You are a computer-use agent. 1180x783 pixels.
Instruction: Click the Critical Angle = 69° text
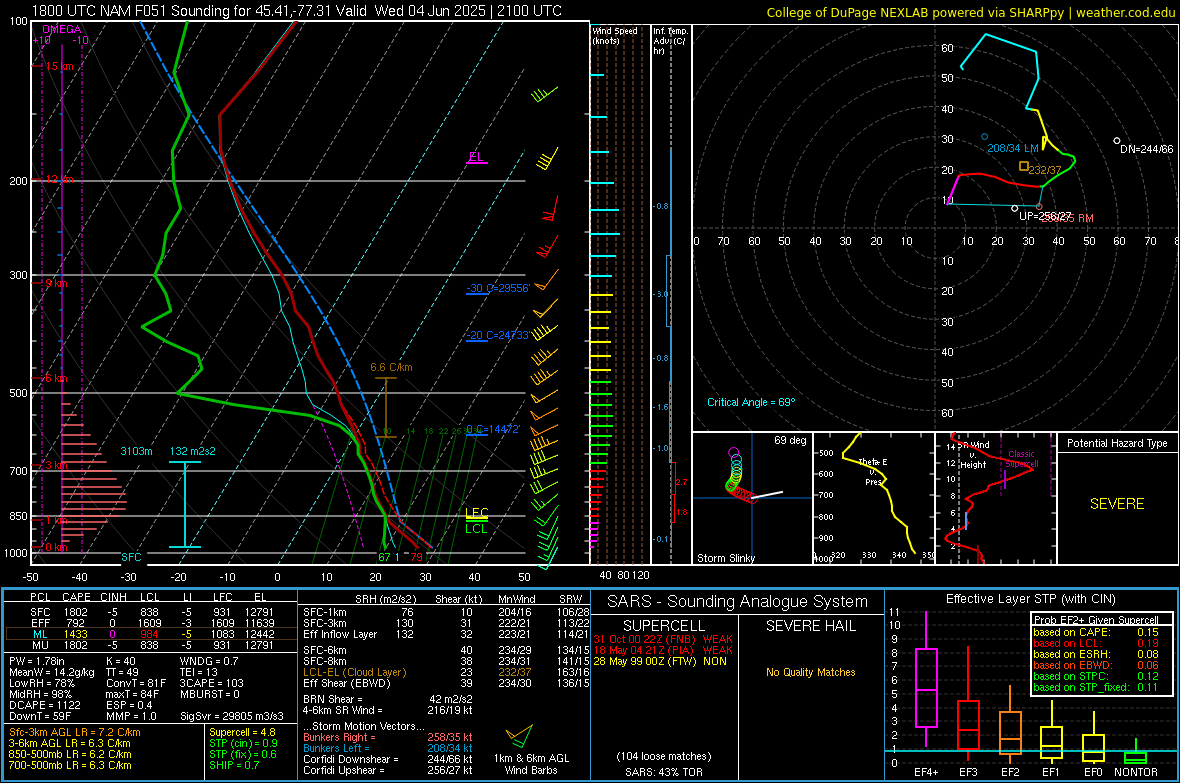click(751, 402)
